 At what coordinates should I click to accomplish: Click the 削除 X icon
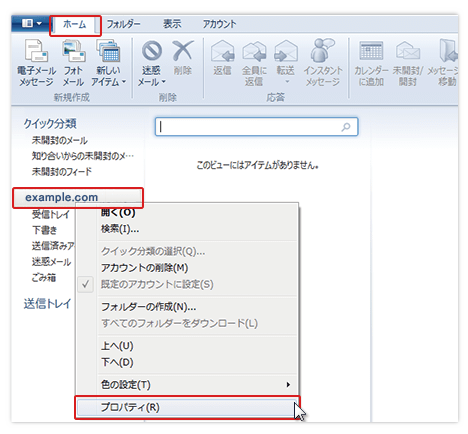183,50
